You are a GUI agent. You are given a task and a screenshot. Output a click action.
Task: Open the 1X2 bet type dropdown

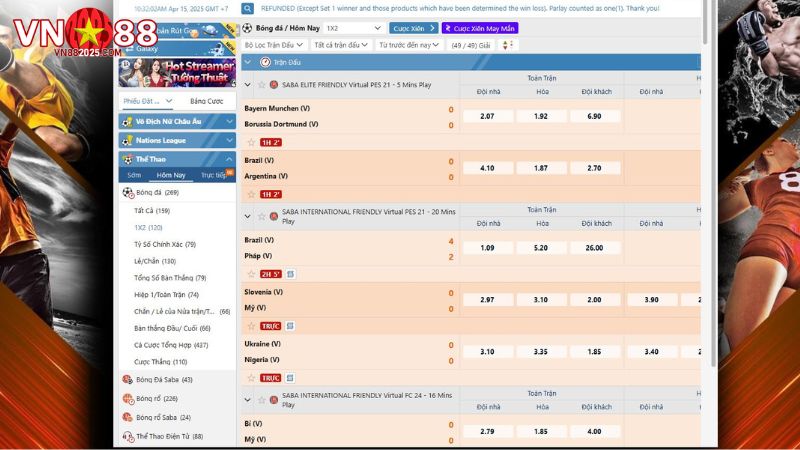coord(354,28)
